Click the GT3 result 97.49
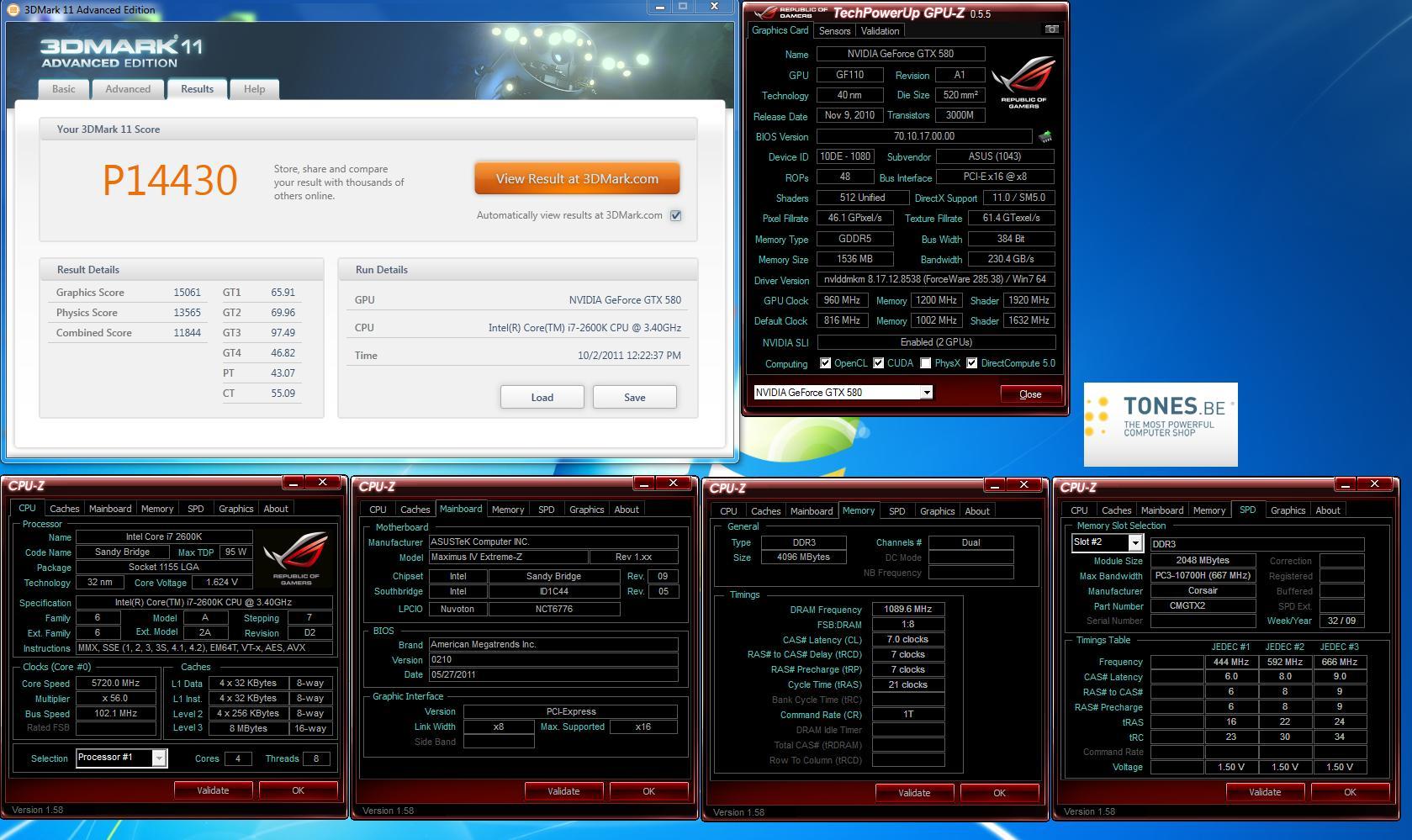This screenshot has width=1412, height=840. pos(283,333)
